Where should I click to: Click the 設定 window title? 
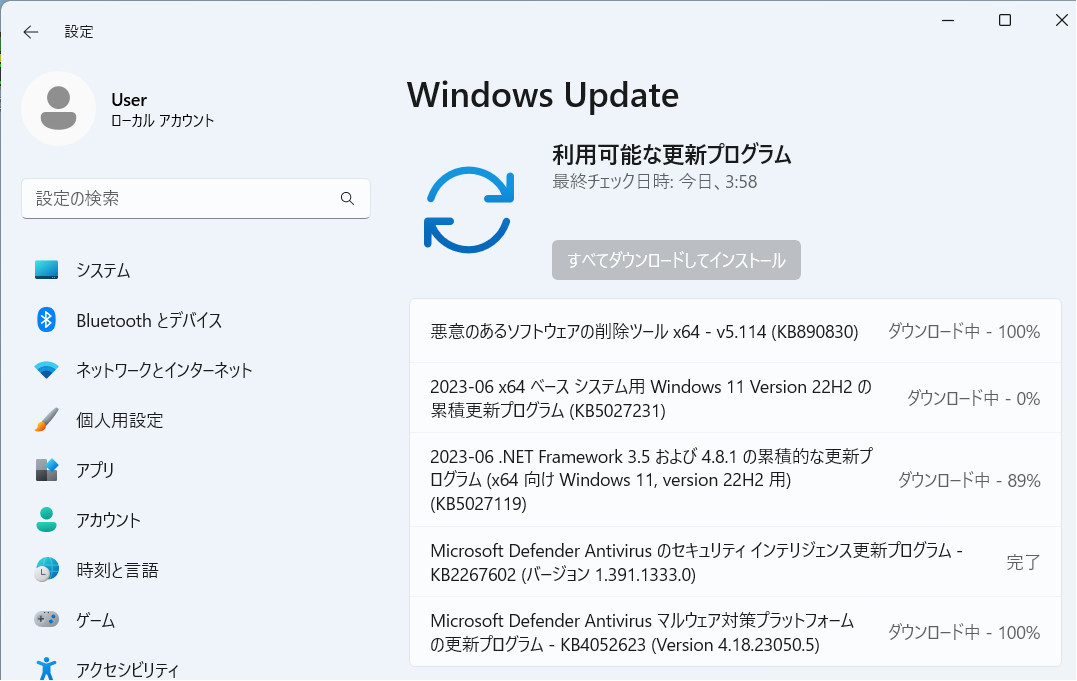click(79, 32)
